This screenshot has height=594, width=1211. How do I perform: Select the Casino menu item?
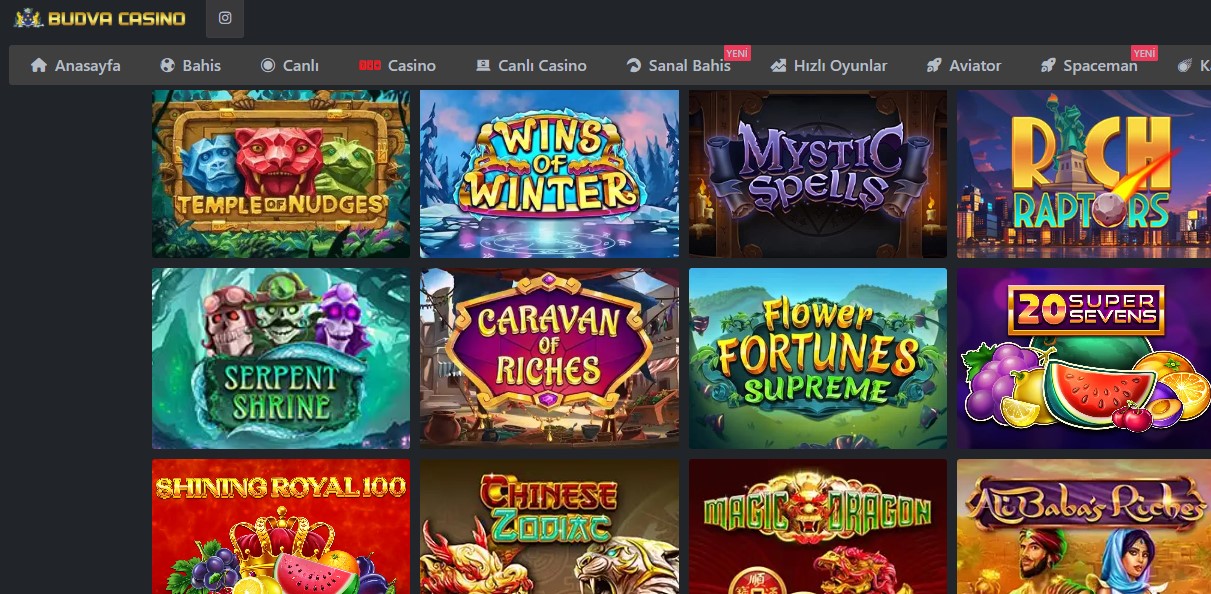pos(398,65)
